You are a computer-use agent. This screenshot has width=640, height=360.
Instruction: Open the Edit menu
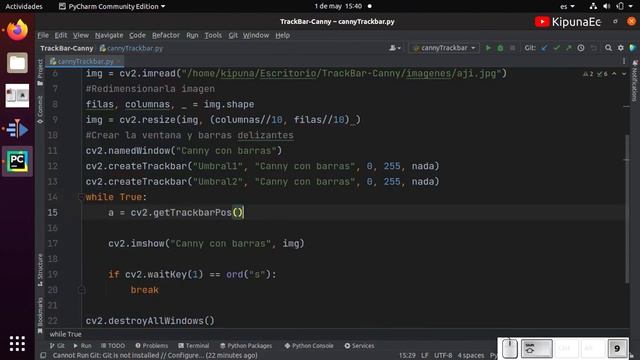(60, 35)
